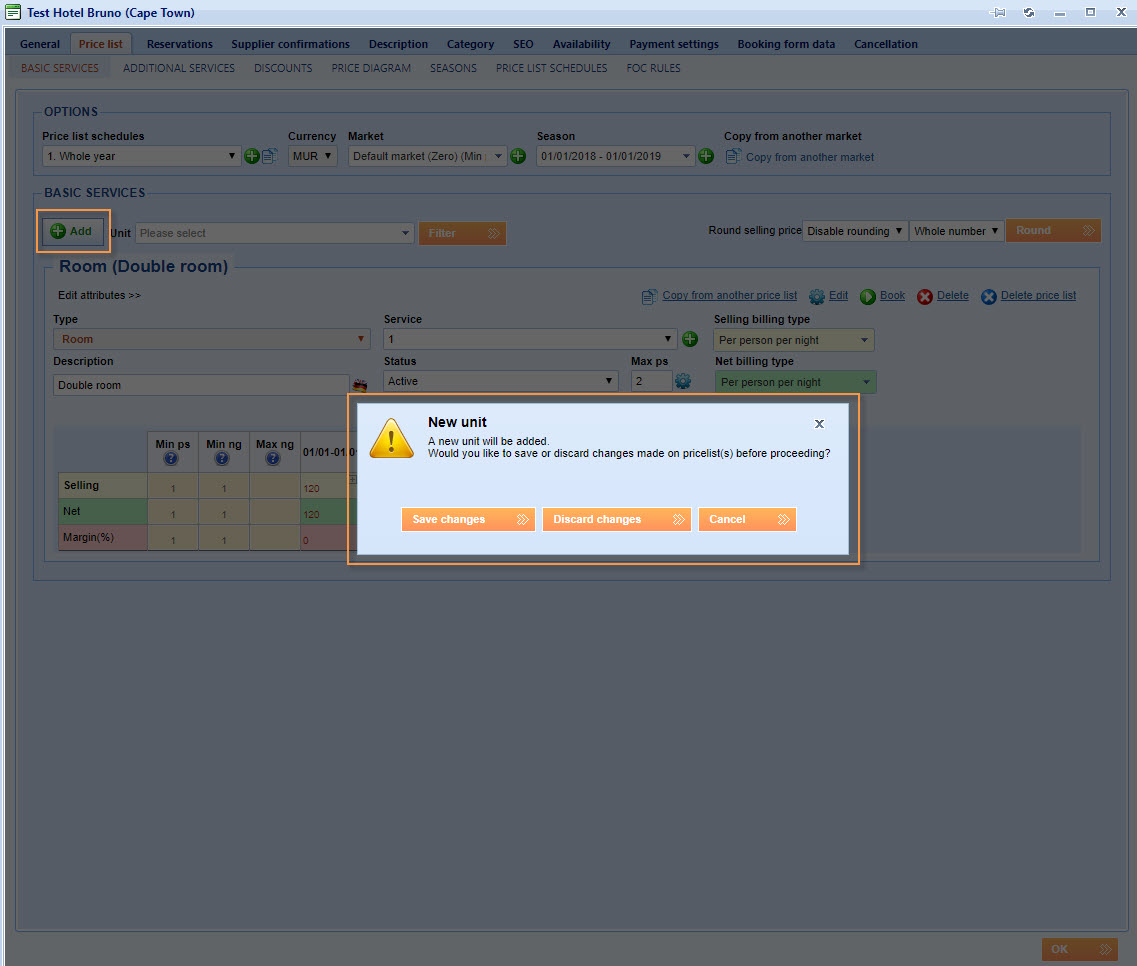The image size is (1137, 966).
Task: Open the Payment settings tab
Action: (x=674, y=44)
